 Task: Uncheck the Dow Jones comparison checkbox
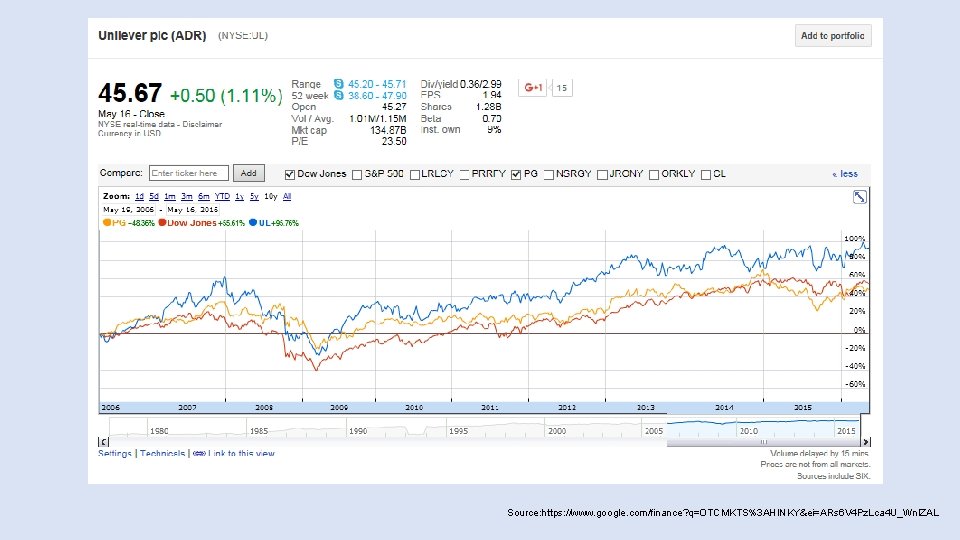[290, 174]
